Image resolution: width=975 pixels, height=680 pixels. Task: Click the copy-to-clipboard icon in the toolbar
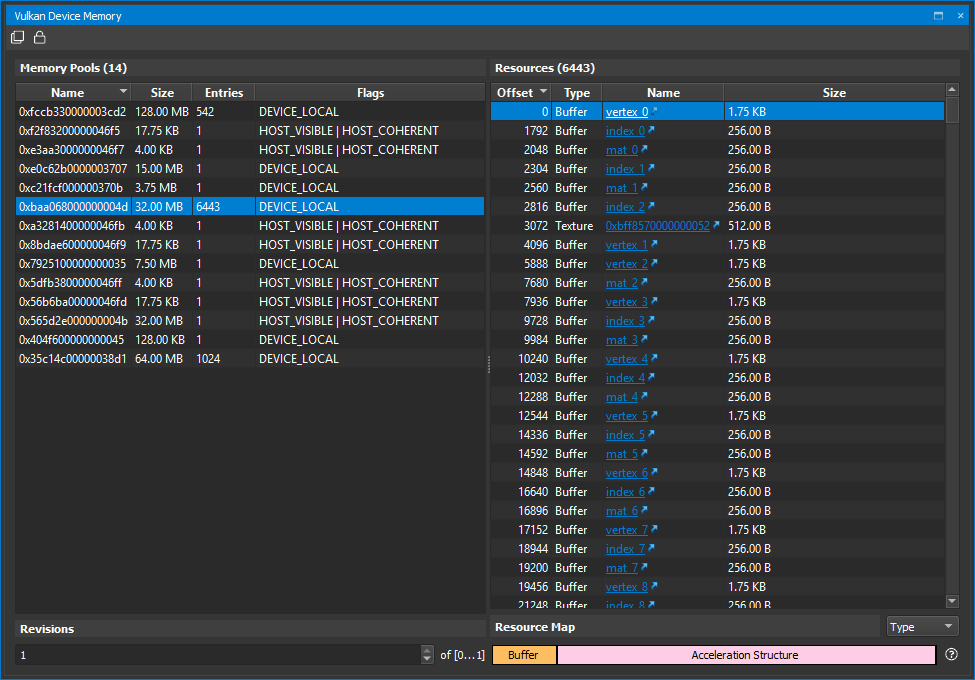point(17,37)
